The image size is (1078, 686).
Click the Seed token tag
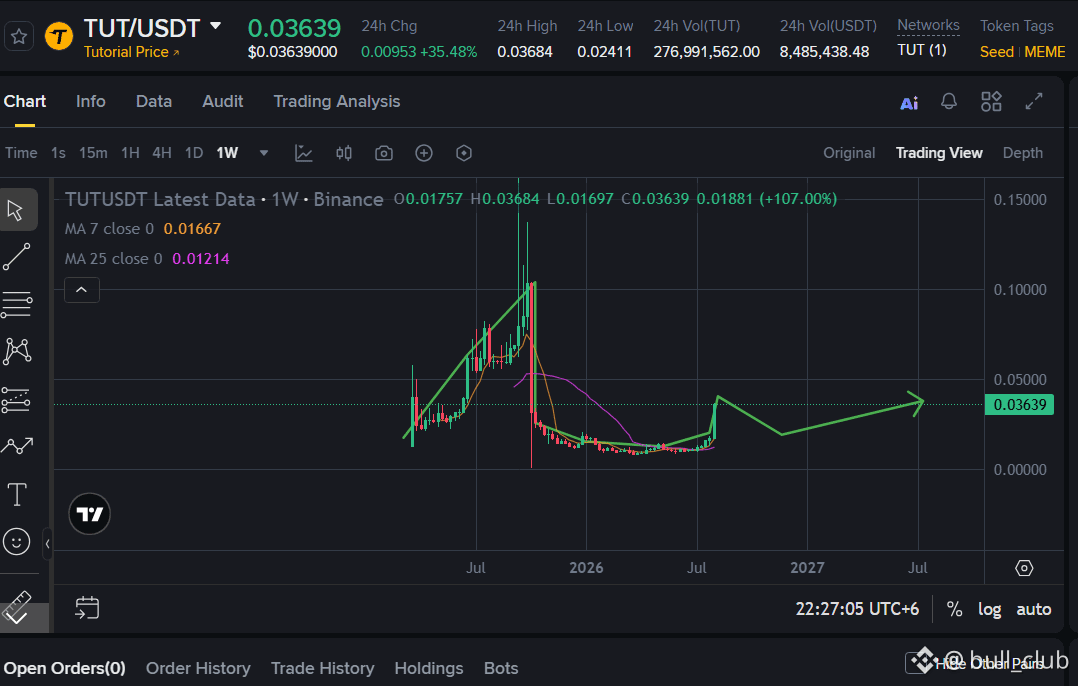pyautogui.click(x=996, y=52)
